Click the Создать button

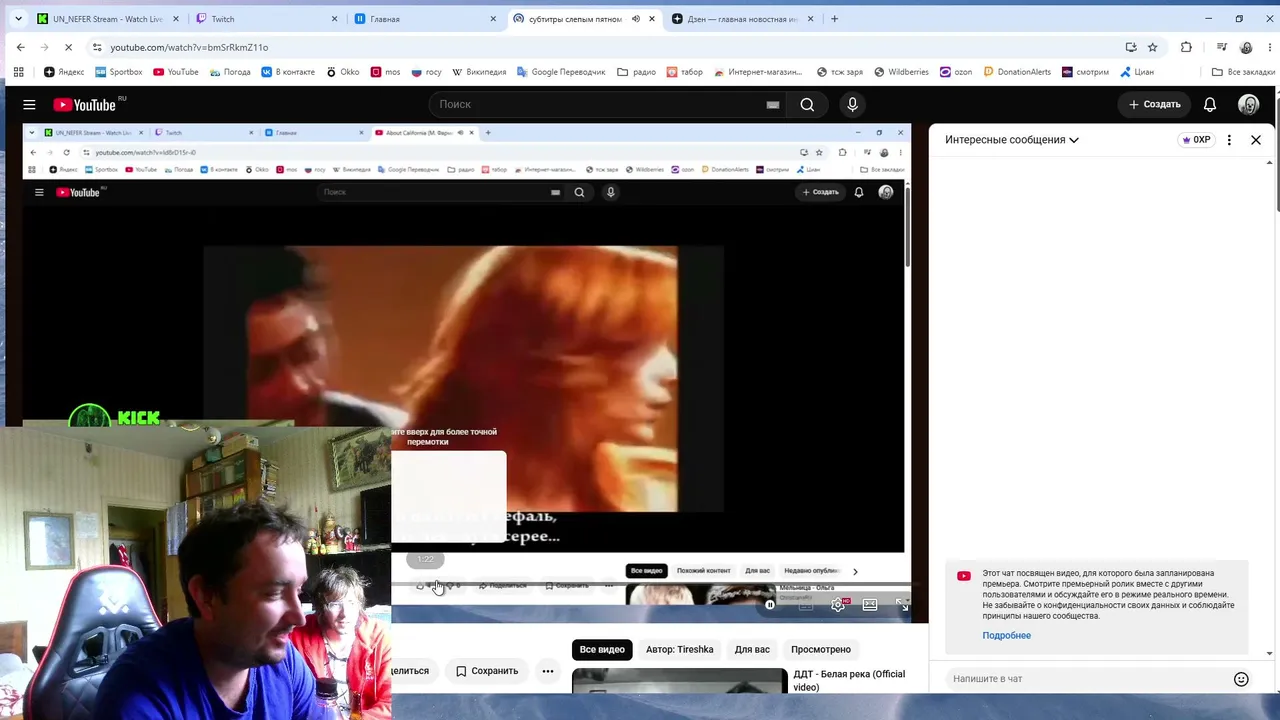pos(1155,104)
